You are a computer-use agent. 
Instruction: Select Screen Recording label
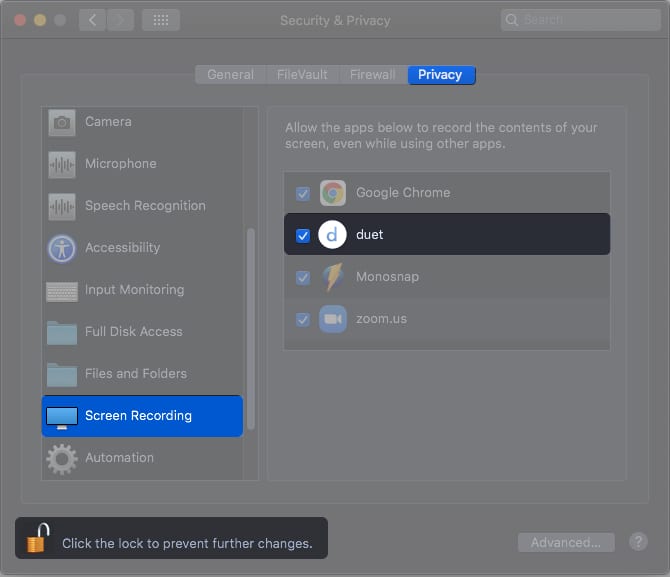click(x=138, y=416)
